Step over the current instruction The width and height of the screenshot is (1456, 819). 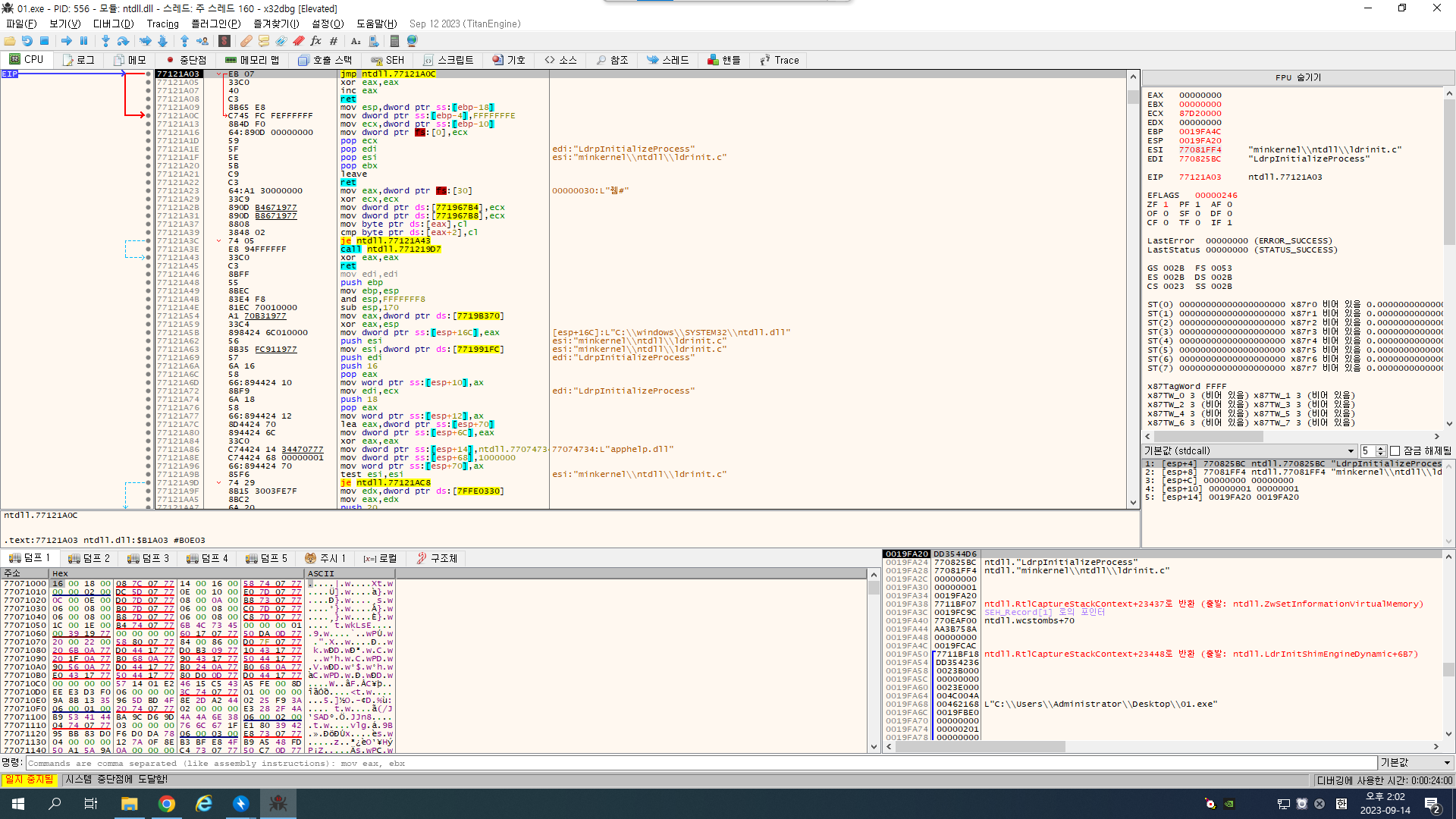coord(123,41)
